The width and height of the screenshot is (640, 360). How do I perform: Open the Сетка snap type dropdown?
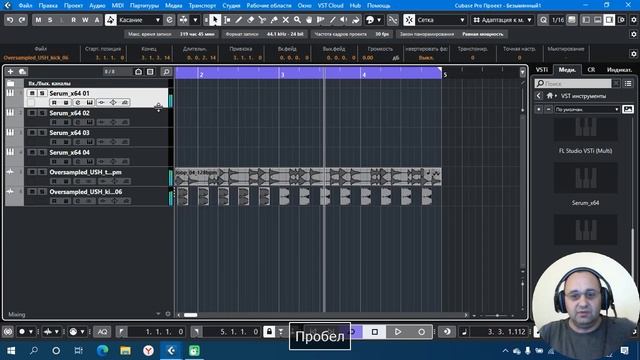click(441, 20)
